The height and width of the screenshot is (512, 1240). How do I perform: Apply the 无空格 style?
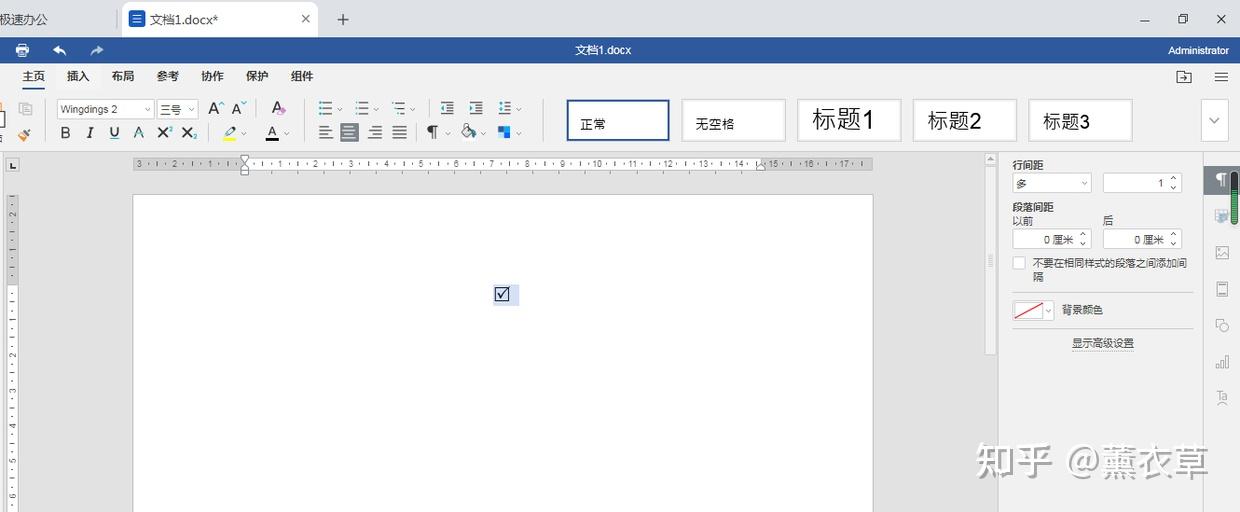[x=734, y=120]
